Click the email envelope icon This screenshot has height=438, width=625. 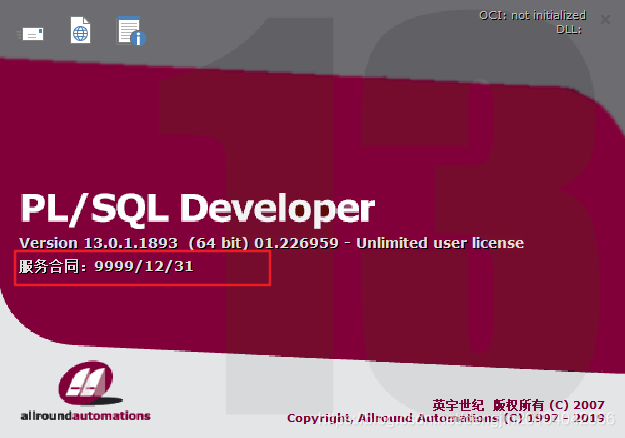pos(32,33)
